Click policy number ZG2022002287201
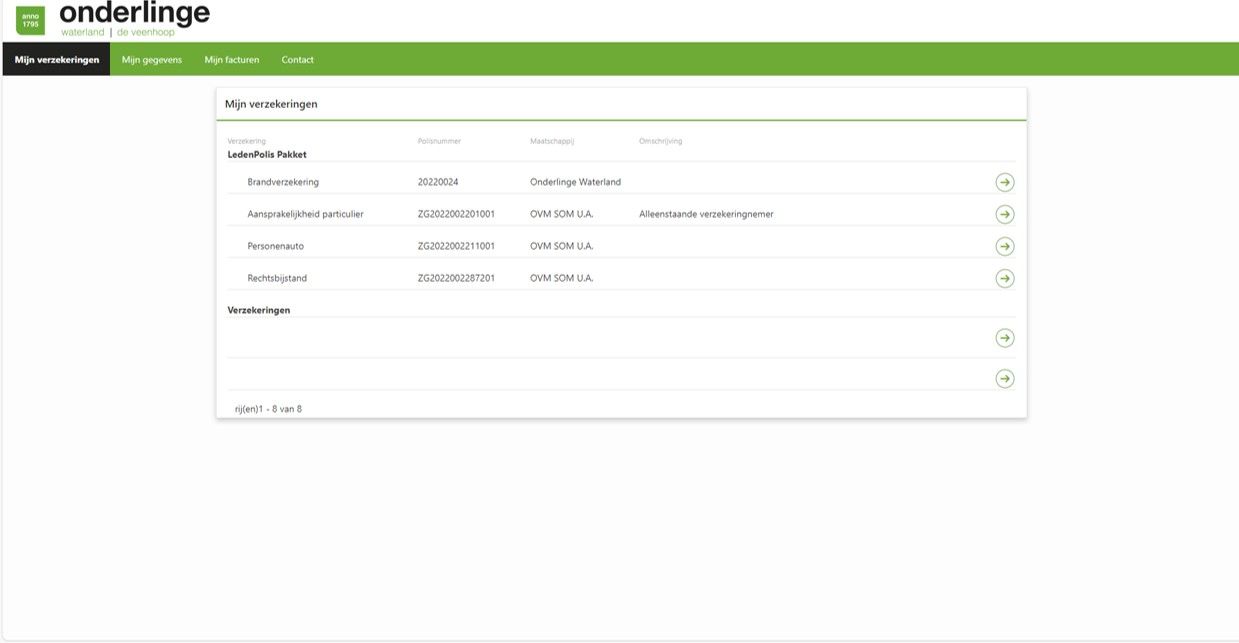1239x643 pixels. click(456, 278)
